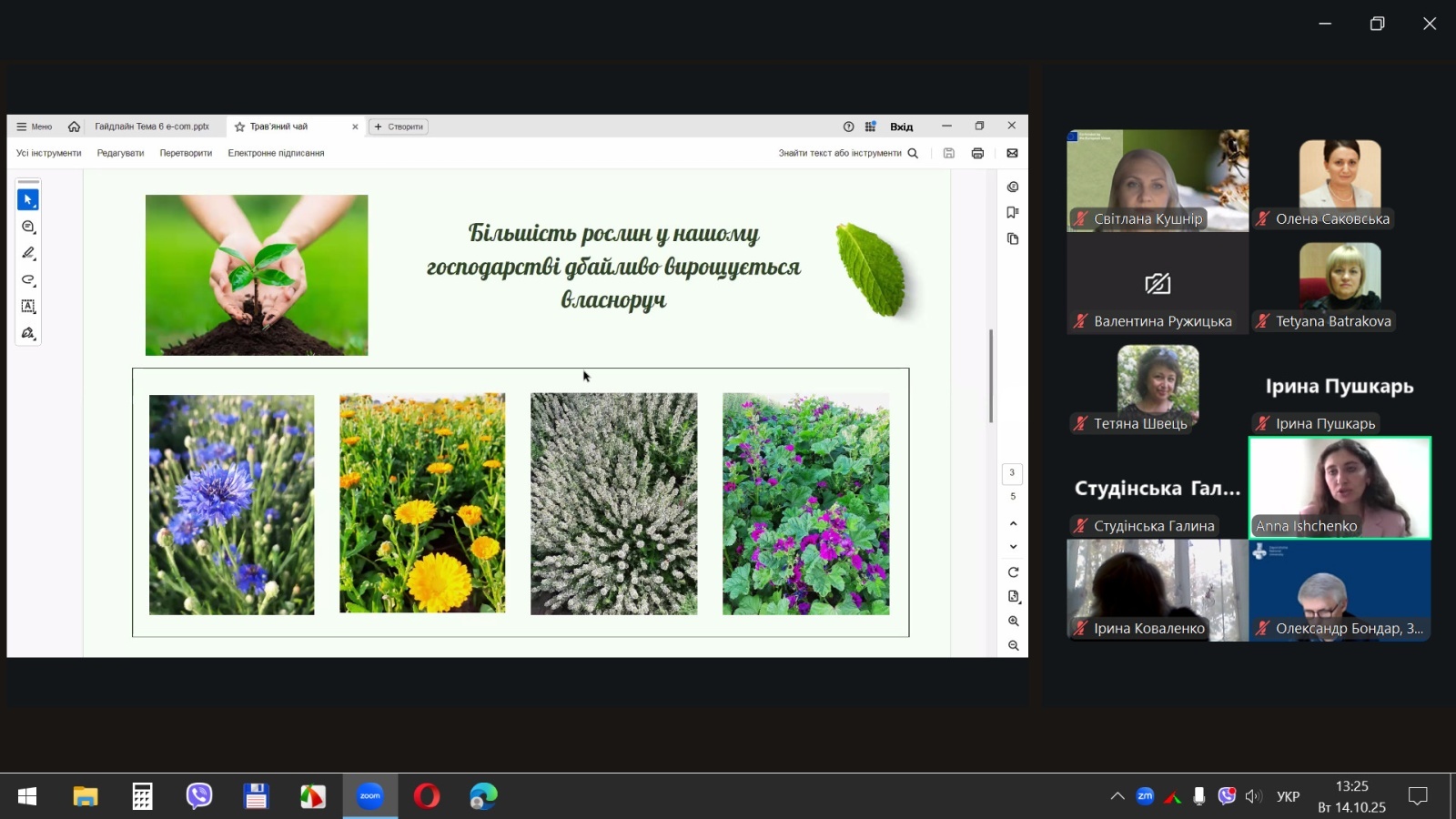Star the Трав'яний чай tab
Viewport: 1456px width, 819px height.
click(239, 126)
